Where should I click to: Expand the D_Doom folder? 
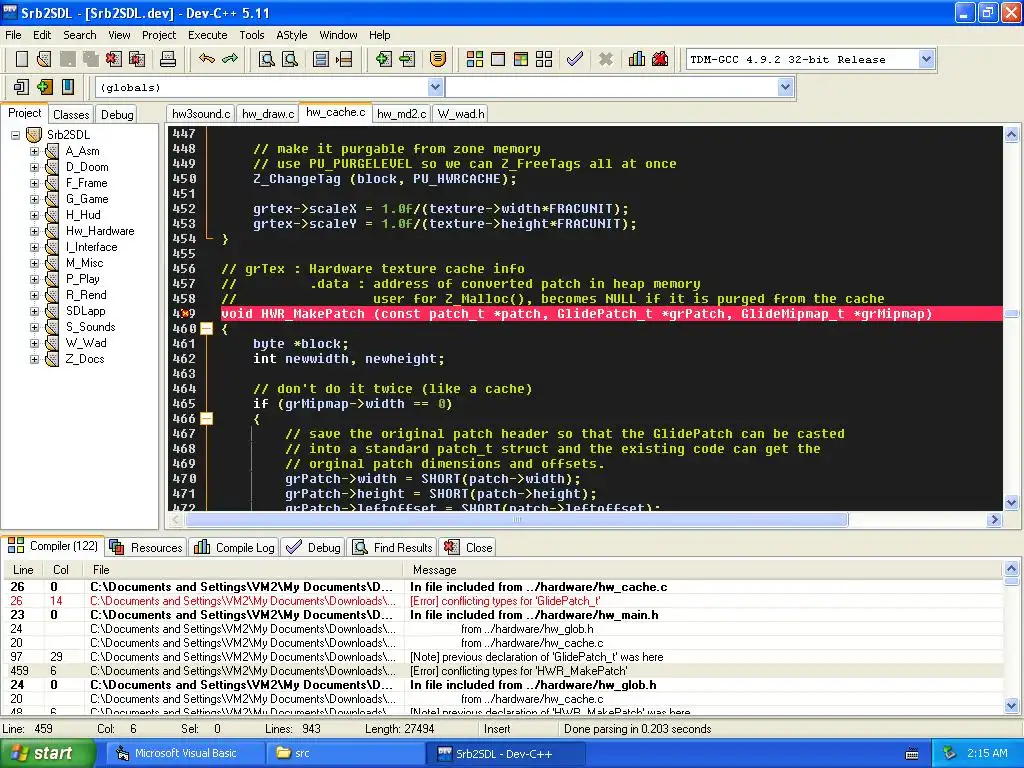pos(34,167)
